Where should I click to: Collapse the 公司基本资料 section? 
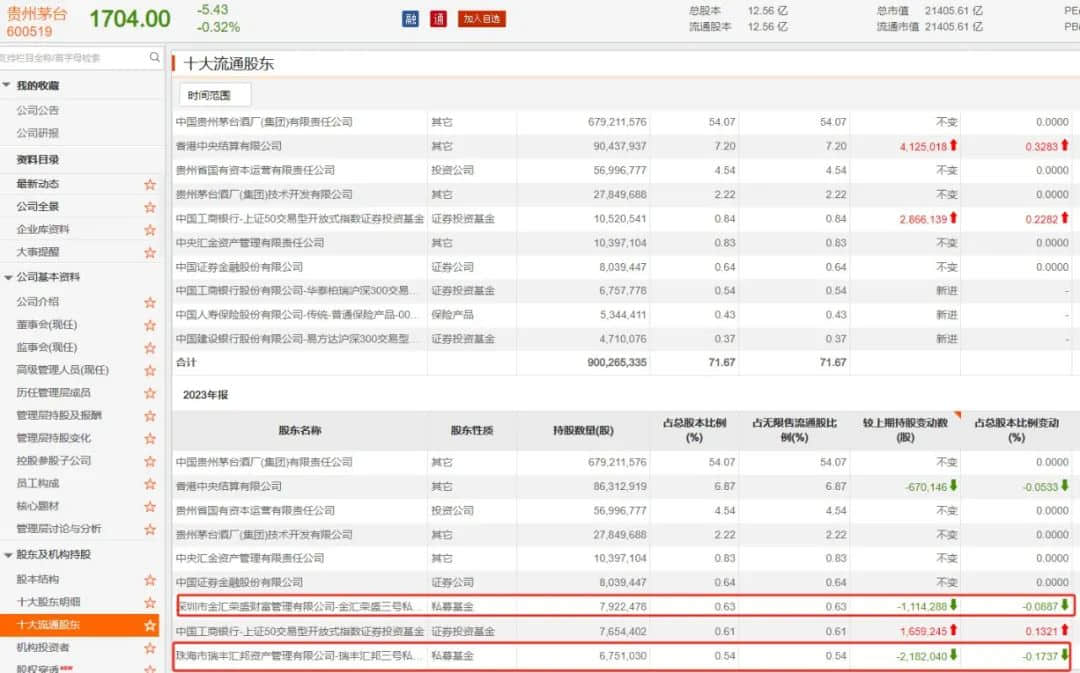[x=7, y=277]
